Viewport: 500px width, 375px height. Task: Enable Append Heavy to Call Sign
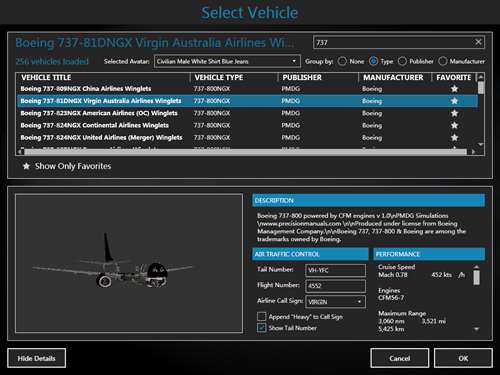point(262,316)
